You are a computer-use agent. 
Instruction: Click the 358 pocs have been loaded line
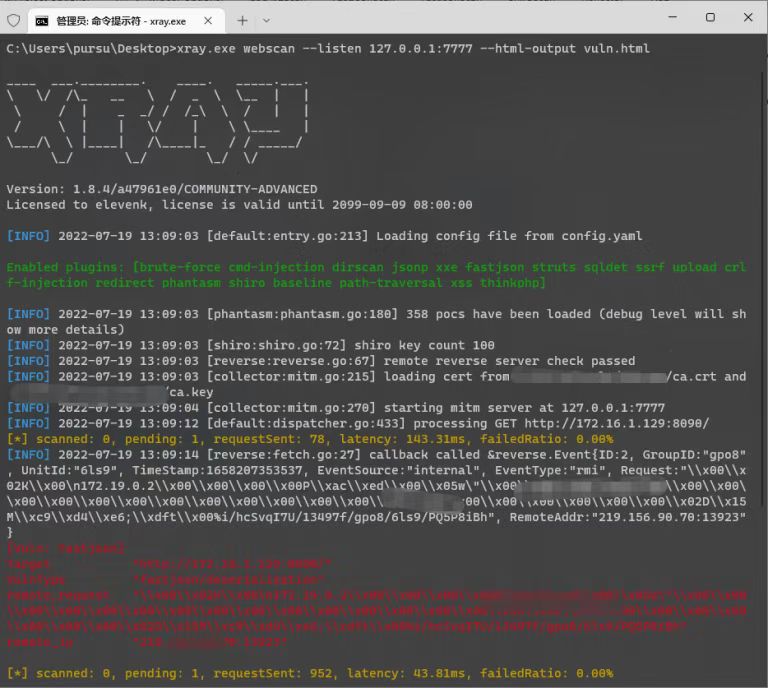376,322
